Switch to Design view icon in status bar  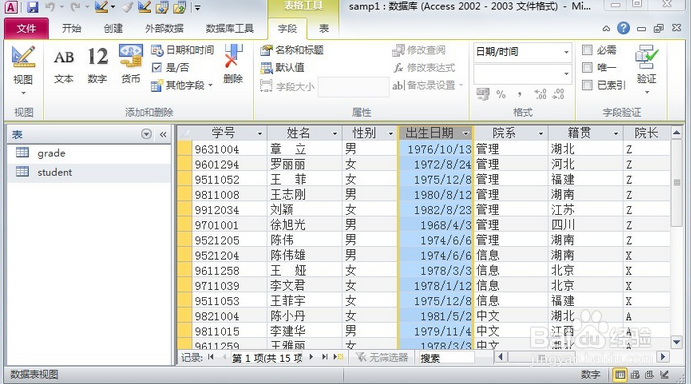665,375
